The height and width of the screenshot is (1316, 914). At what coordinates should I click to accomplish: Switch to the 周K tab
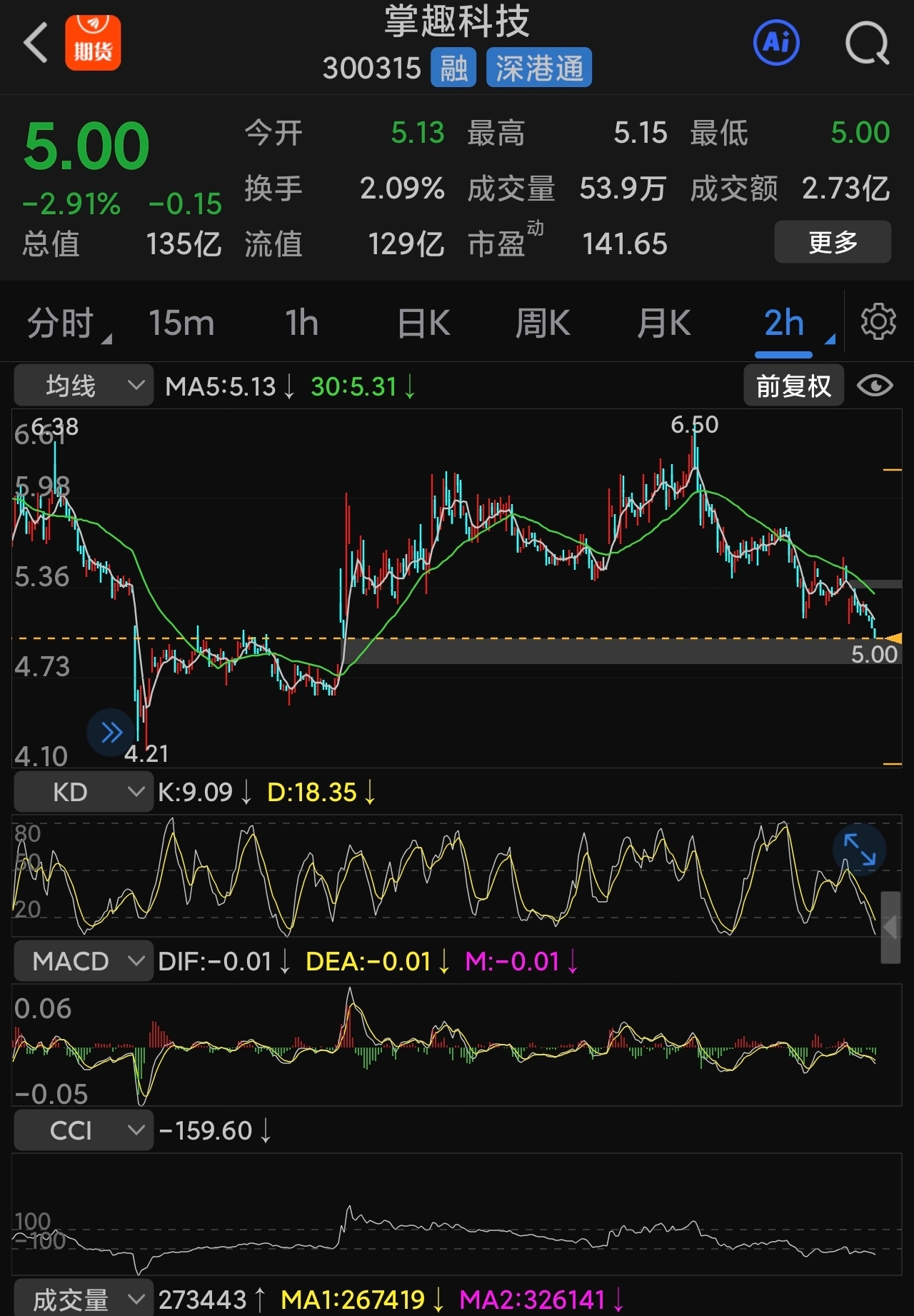pyautogui.click(x=543, y=323)
